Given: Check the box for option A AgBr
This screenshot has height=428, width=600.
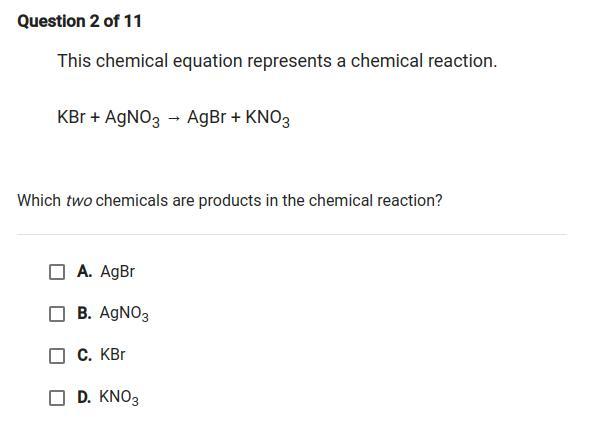Looking at the screenshot, I should click(x=57, y=272).
